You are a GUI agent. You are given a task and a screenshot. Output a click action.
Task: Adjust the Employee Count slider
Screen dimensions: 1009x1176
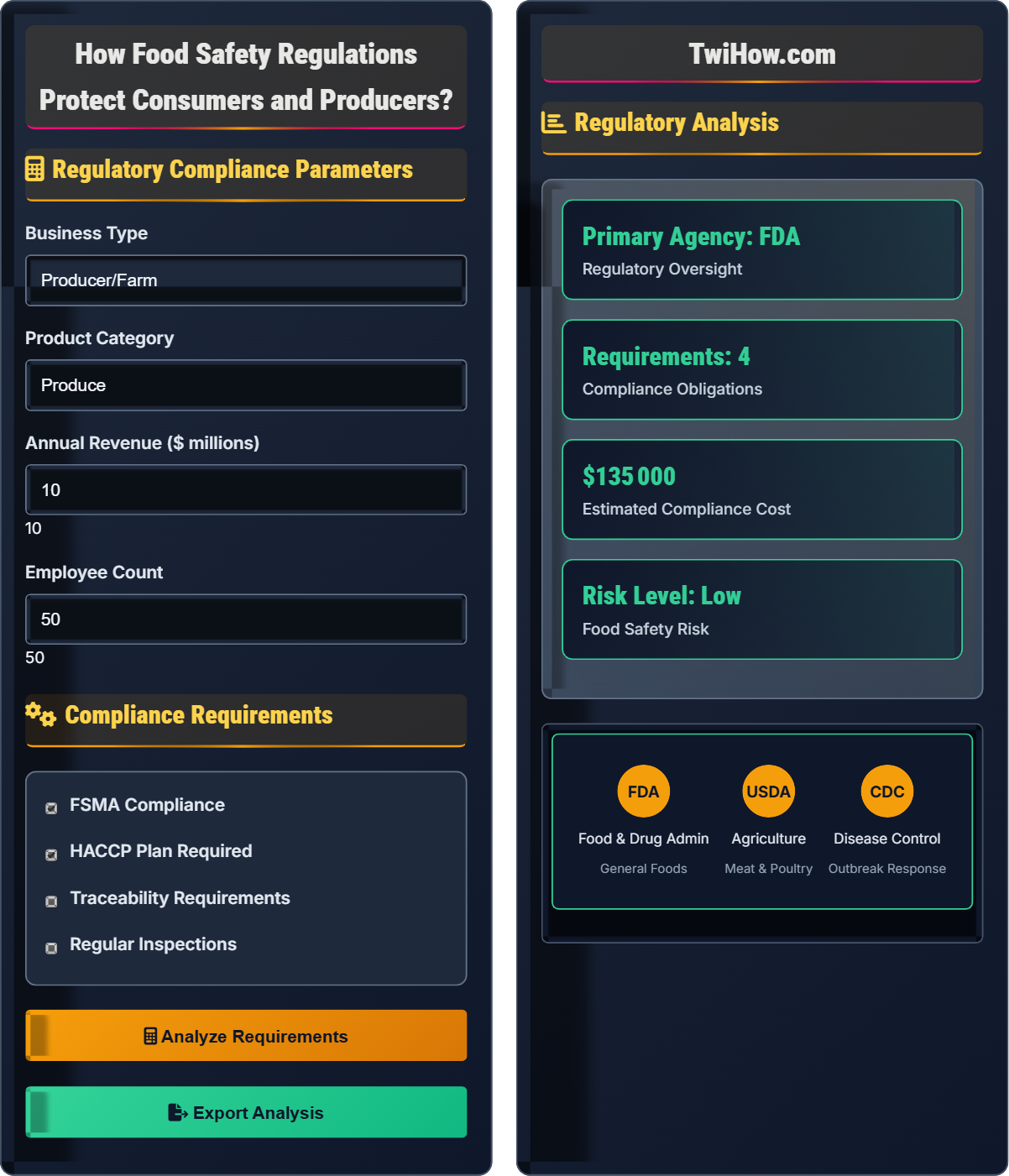click(246, 619)
